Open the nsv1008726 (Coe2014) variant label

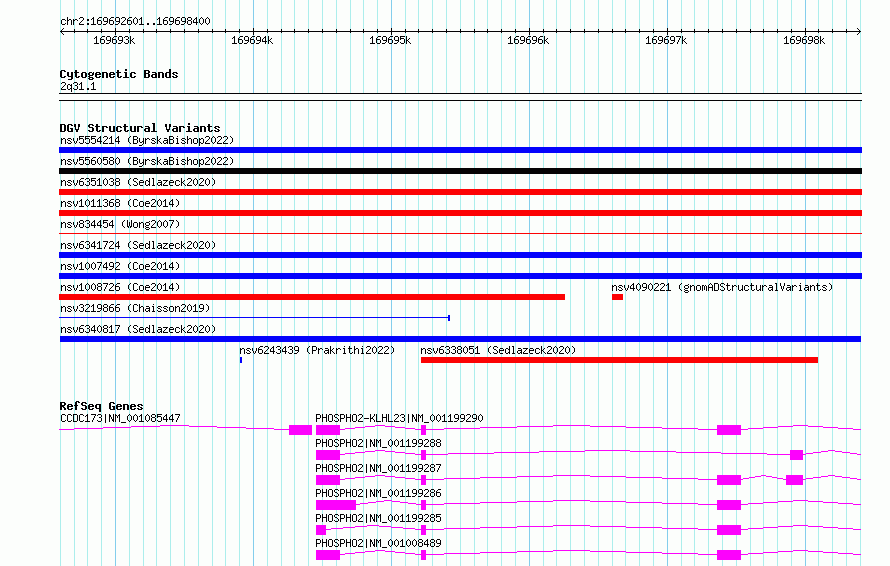tap(120, 287)
